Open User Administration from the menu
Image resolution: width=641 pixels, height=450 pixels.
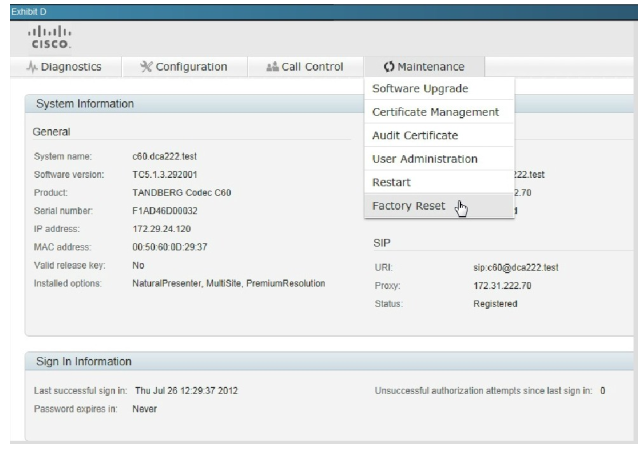[424, 159]
